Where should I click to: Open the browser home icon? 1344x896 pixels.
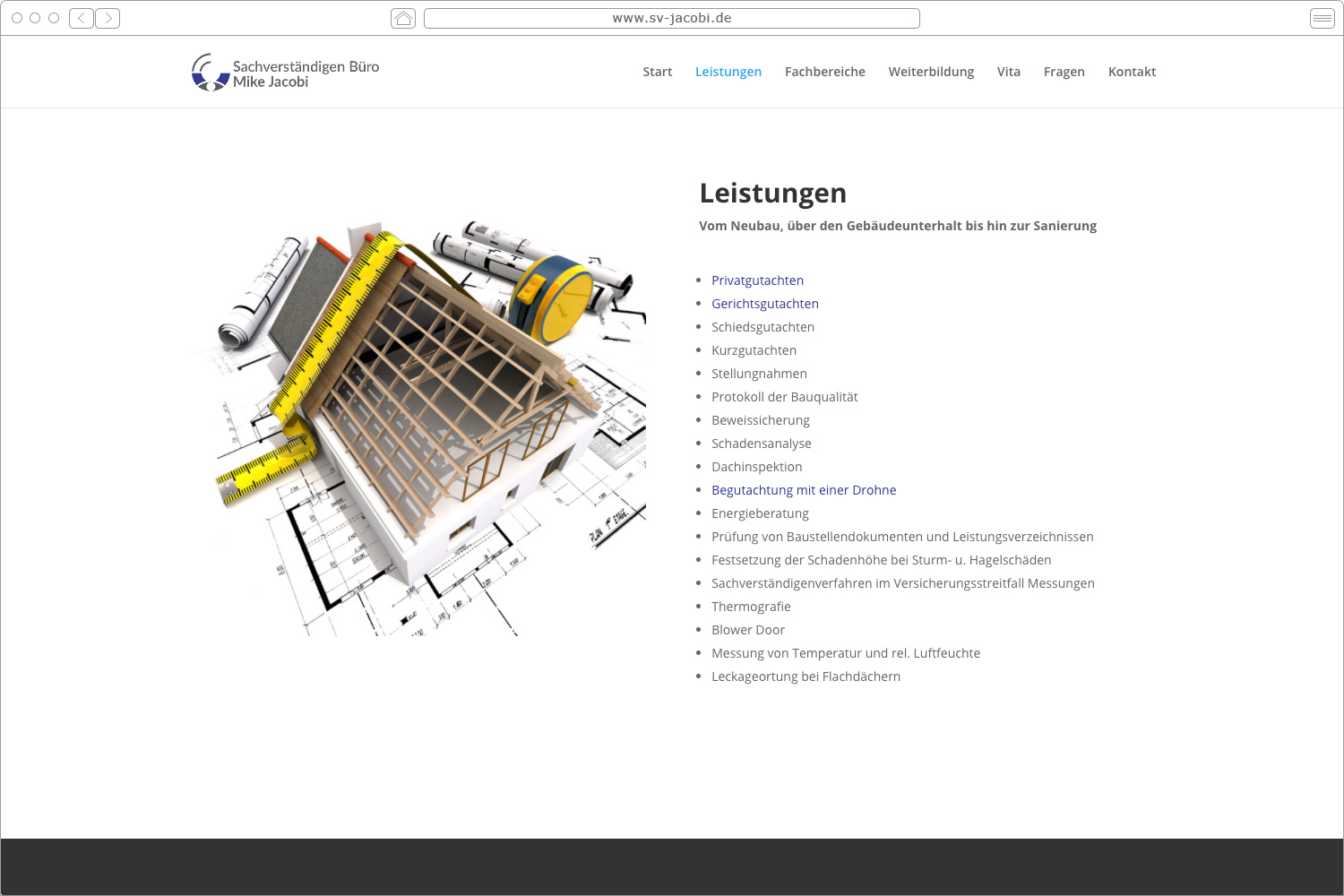(403, 18)
